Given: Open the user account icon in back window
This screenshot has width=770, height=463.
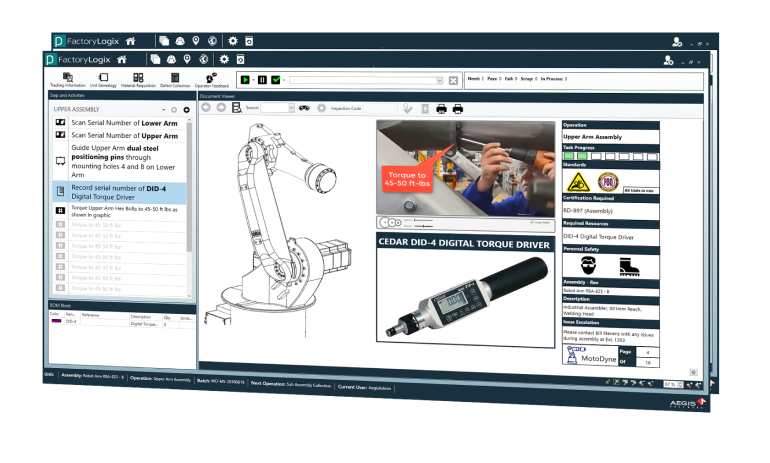Looking at the screenshot, I should coord(677,42).
